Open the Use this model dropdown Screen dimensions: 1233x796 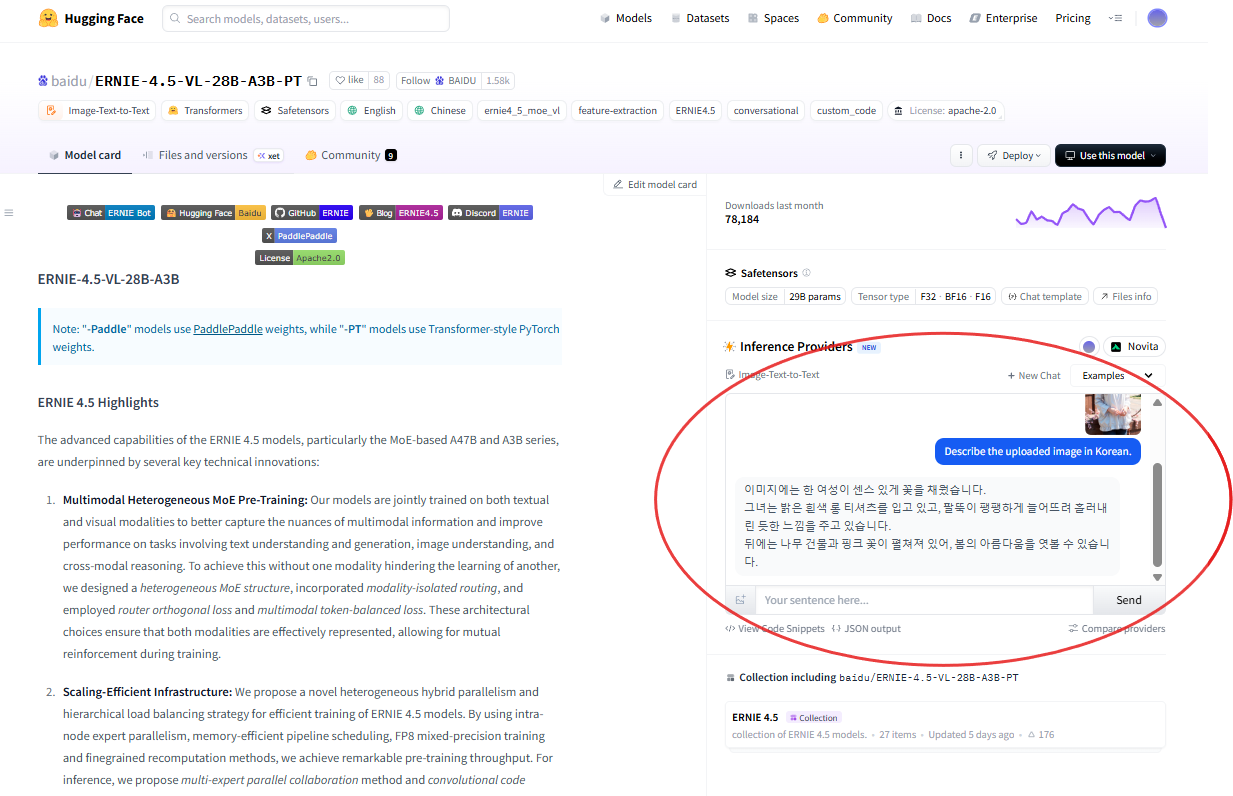[x=1110, y=155]
